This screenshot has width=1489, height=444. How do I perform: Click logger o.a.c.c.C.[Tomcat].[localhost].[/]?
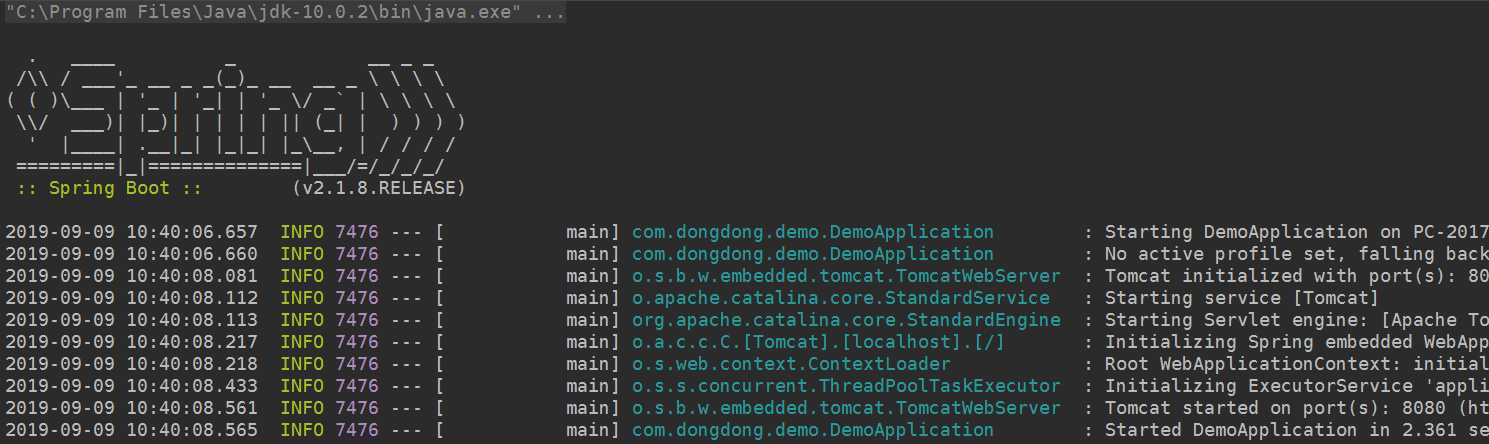tap(818, 342)
